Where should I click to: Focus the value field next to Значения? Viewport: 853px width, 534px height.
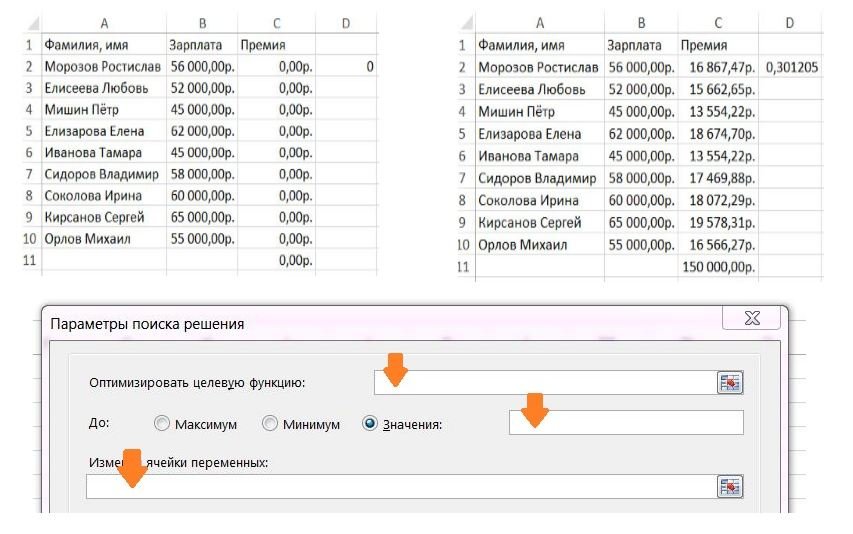click(x=626, y=423)
